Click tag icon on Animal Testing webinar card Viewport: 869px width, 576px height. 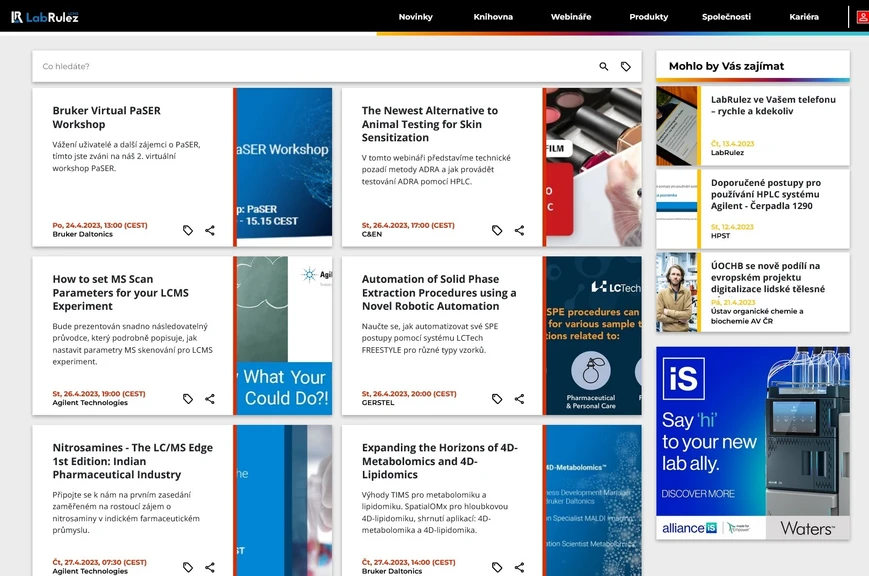point(497,230)
